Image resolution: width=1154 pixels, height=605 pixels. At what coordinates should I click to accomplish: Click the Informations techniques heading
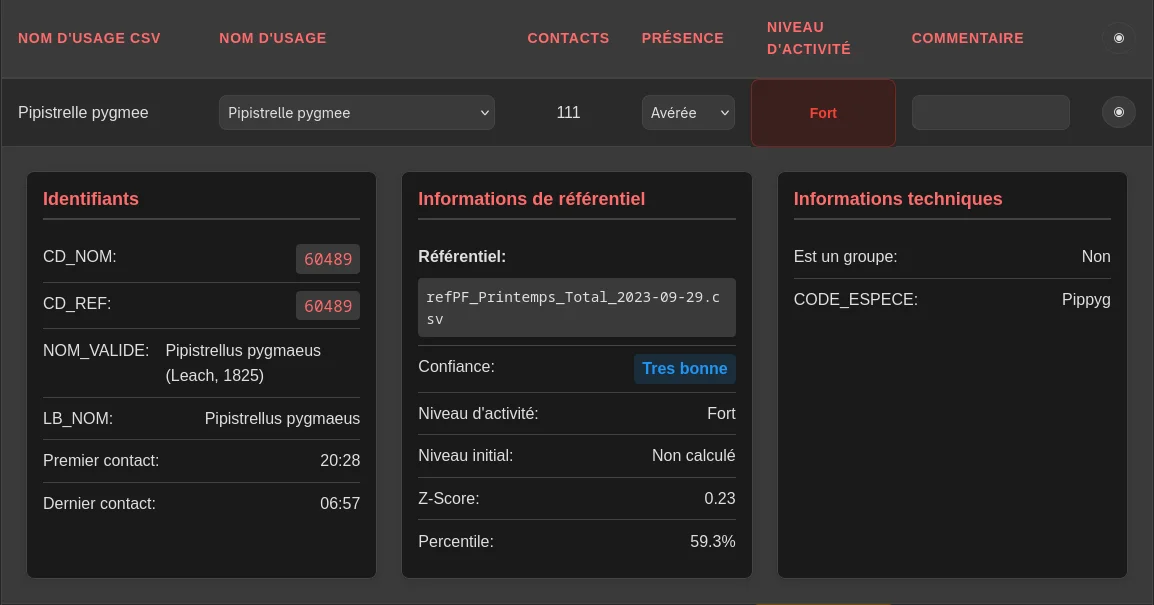[x=898, y=199]
